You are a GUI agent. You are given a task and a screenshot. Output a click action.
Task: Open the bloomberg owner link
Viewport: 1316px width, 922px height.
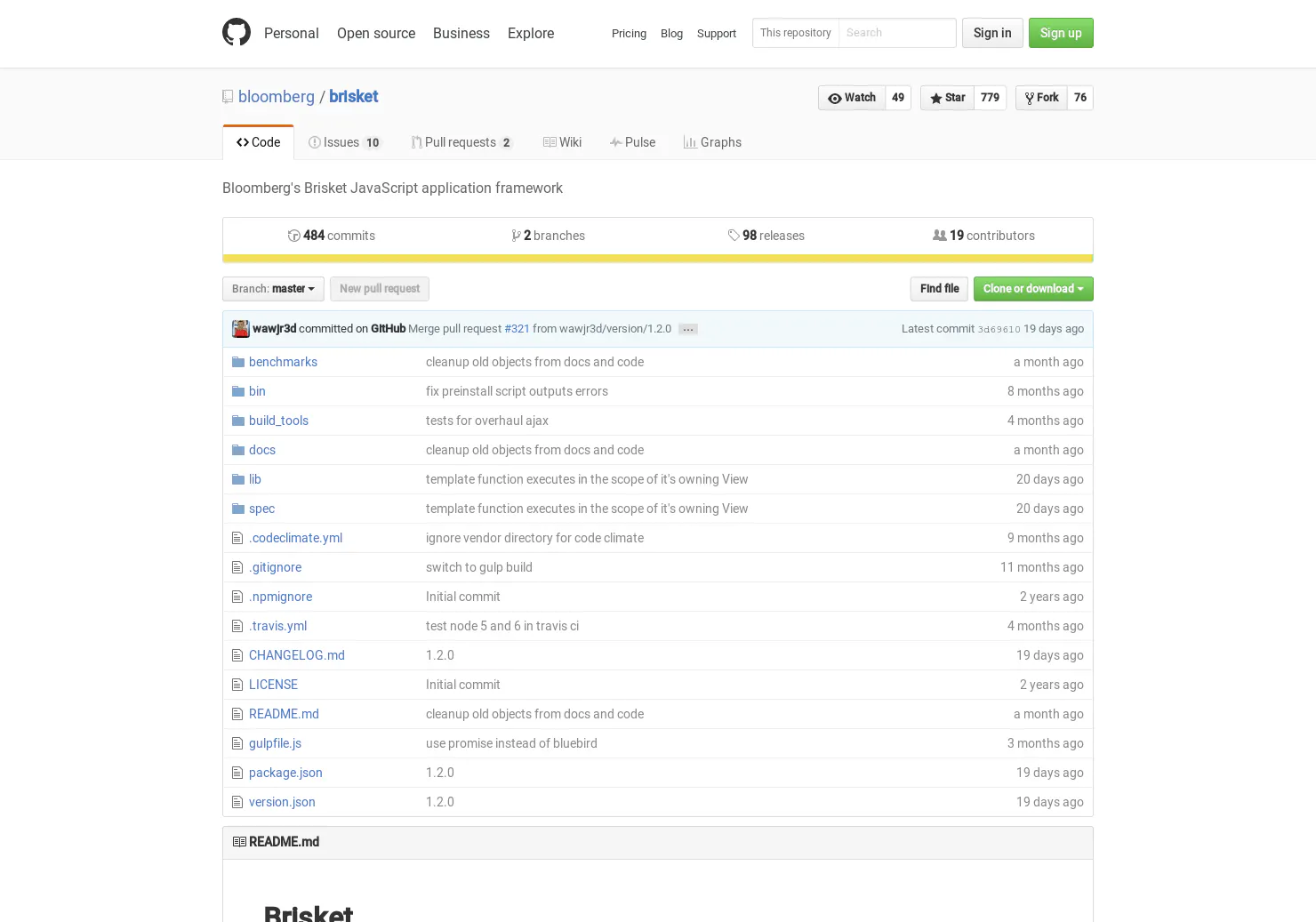(277, 97)
